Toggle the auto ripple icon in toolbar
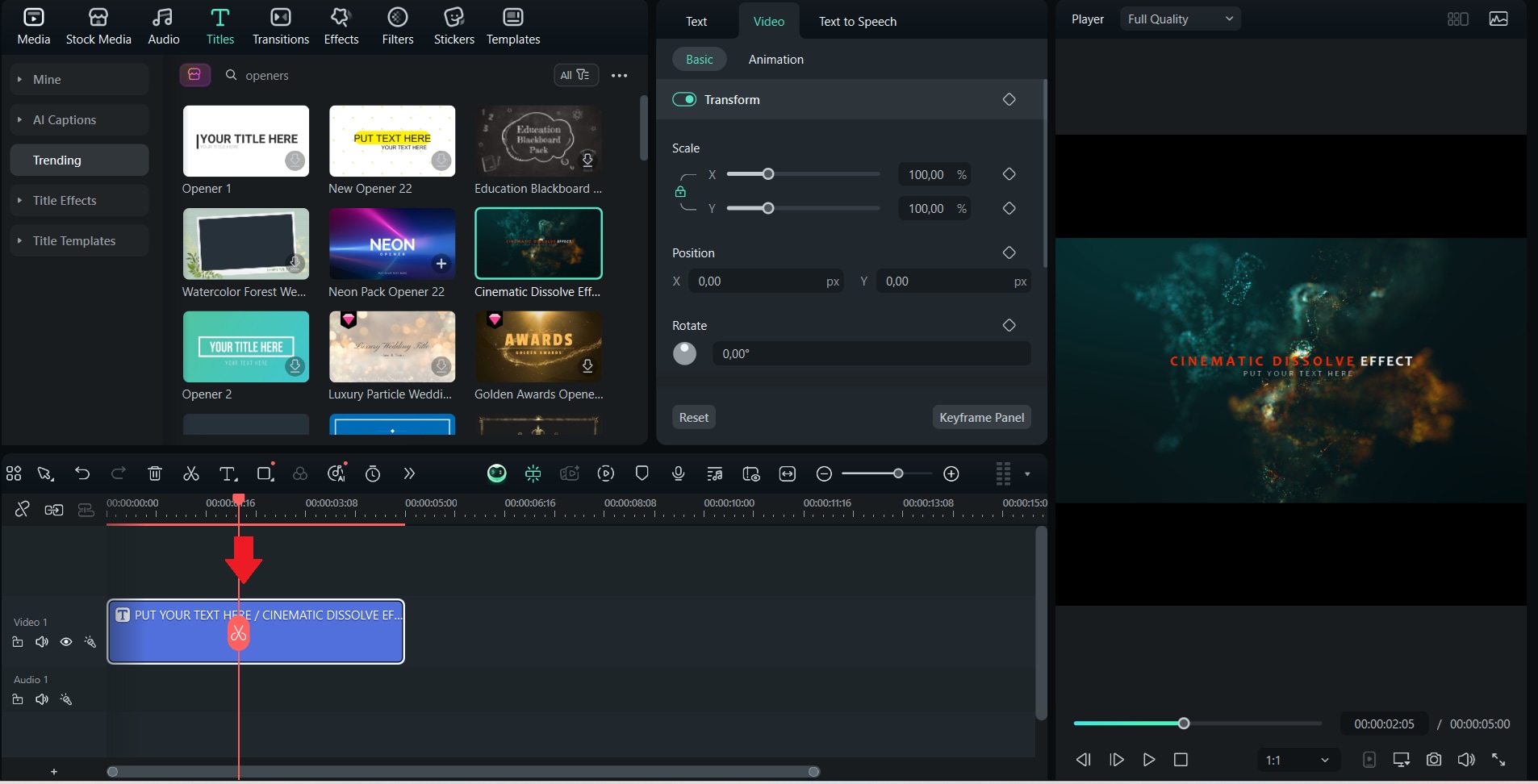Image resolution: width=1538 pixels, height=784 pixels. tap(533, 473)
